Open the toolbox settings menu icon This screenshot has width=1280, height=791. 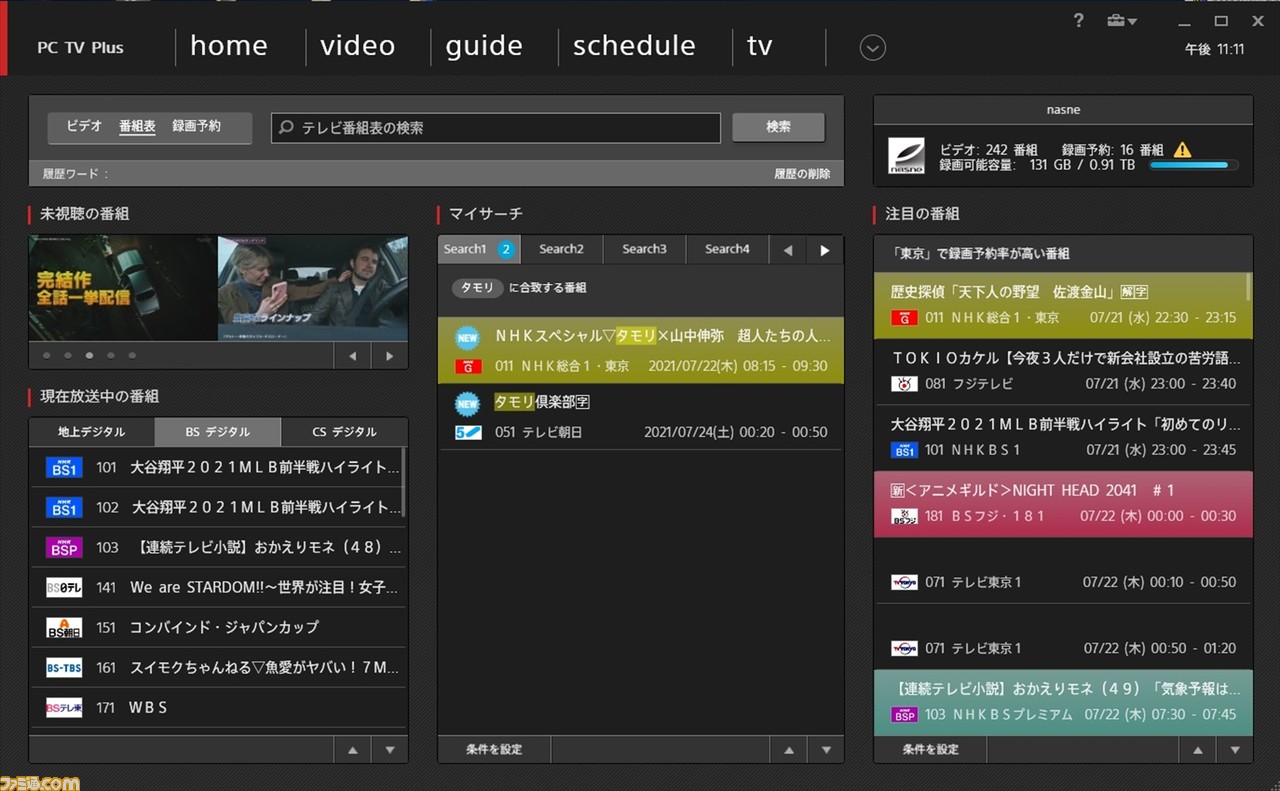(x=1121, y=21)
